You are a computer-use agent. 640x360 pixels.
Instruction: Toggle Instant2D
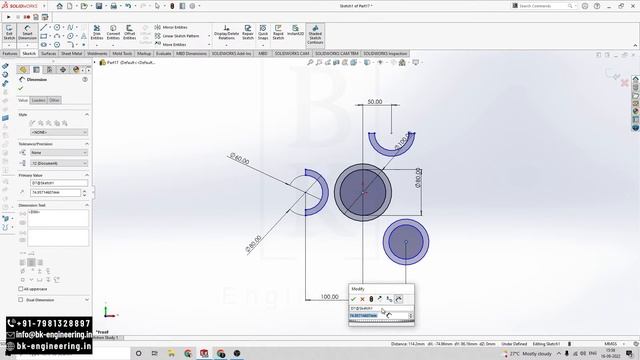click(296, 30)
